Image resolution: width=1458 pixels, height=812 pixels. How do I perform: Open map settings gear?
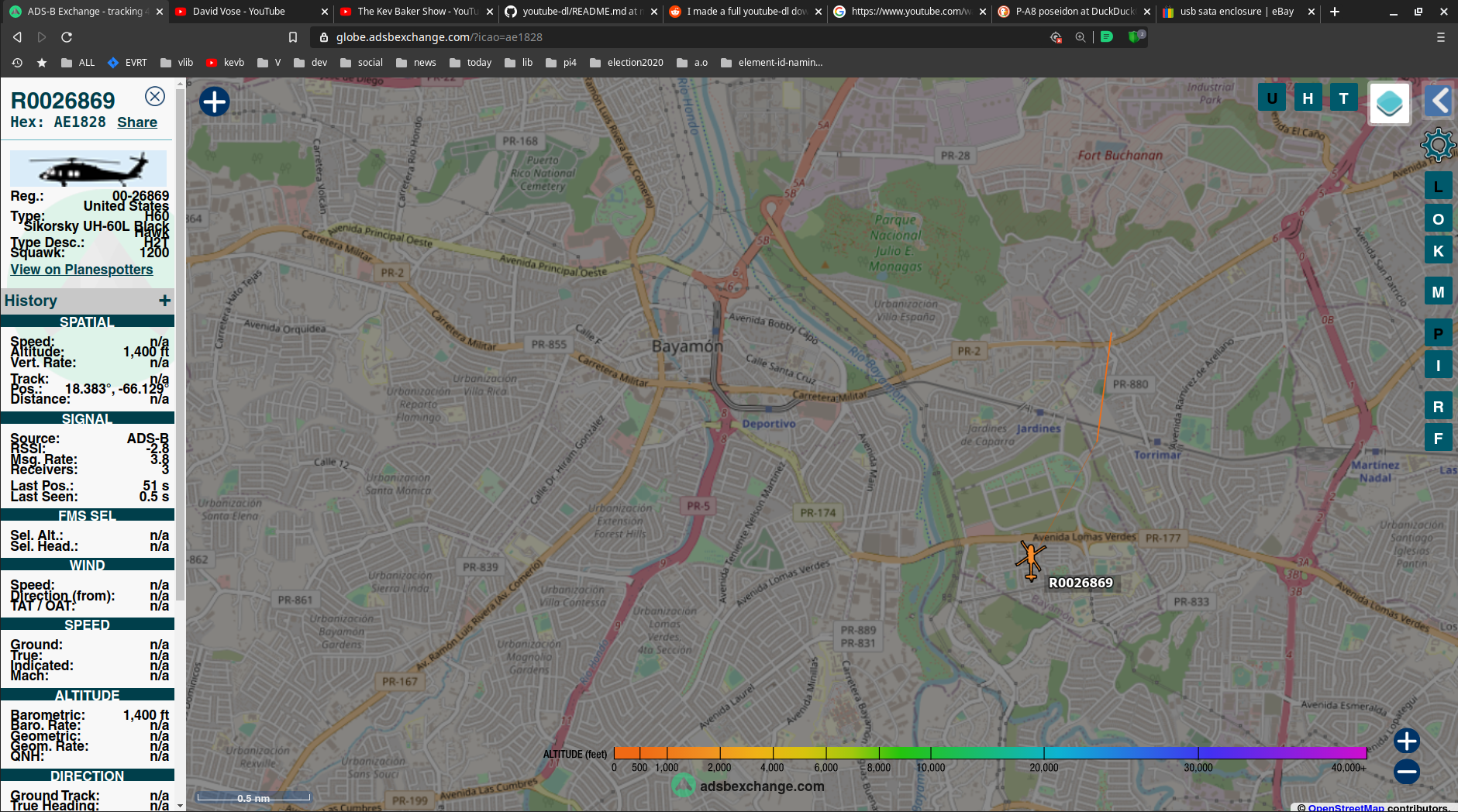point(1438,145)
